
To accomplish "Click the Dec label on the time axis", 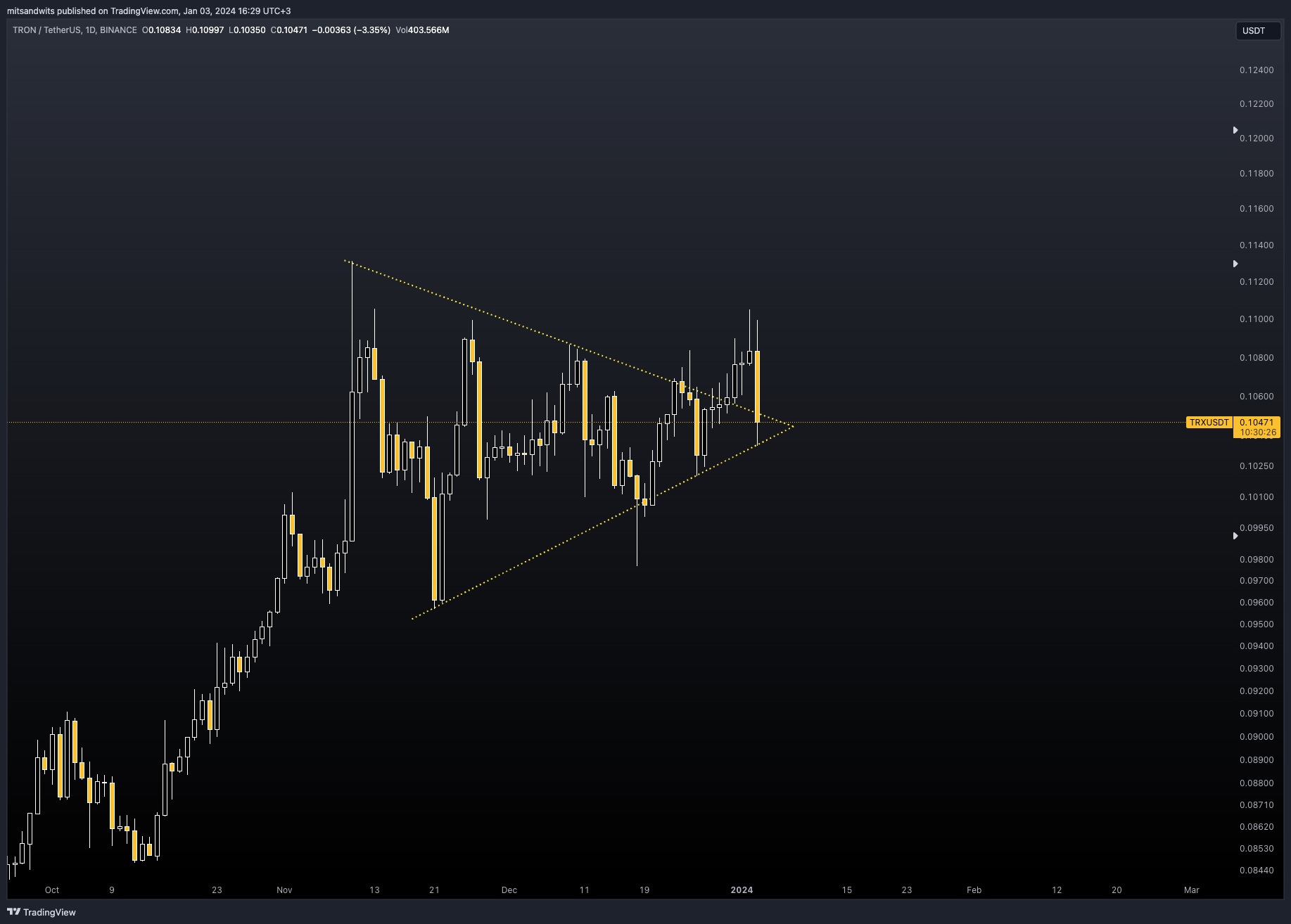I will pos(509,890).
